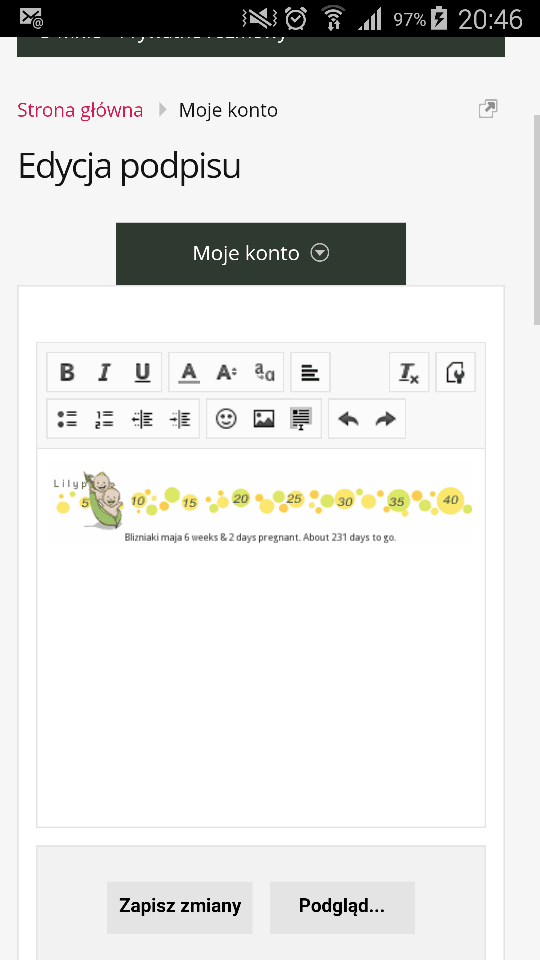The width and height of the screenshot is (540, 960).
Task: Open the font family selector
Action: point(264,372)
